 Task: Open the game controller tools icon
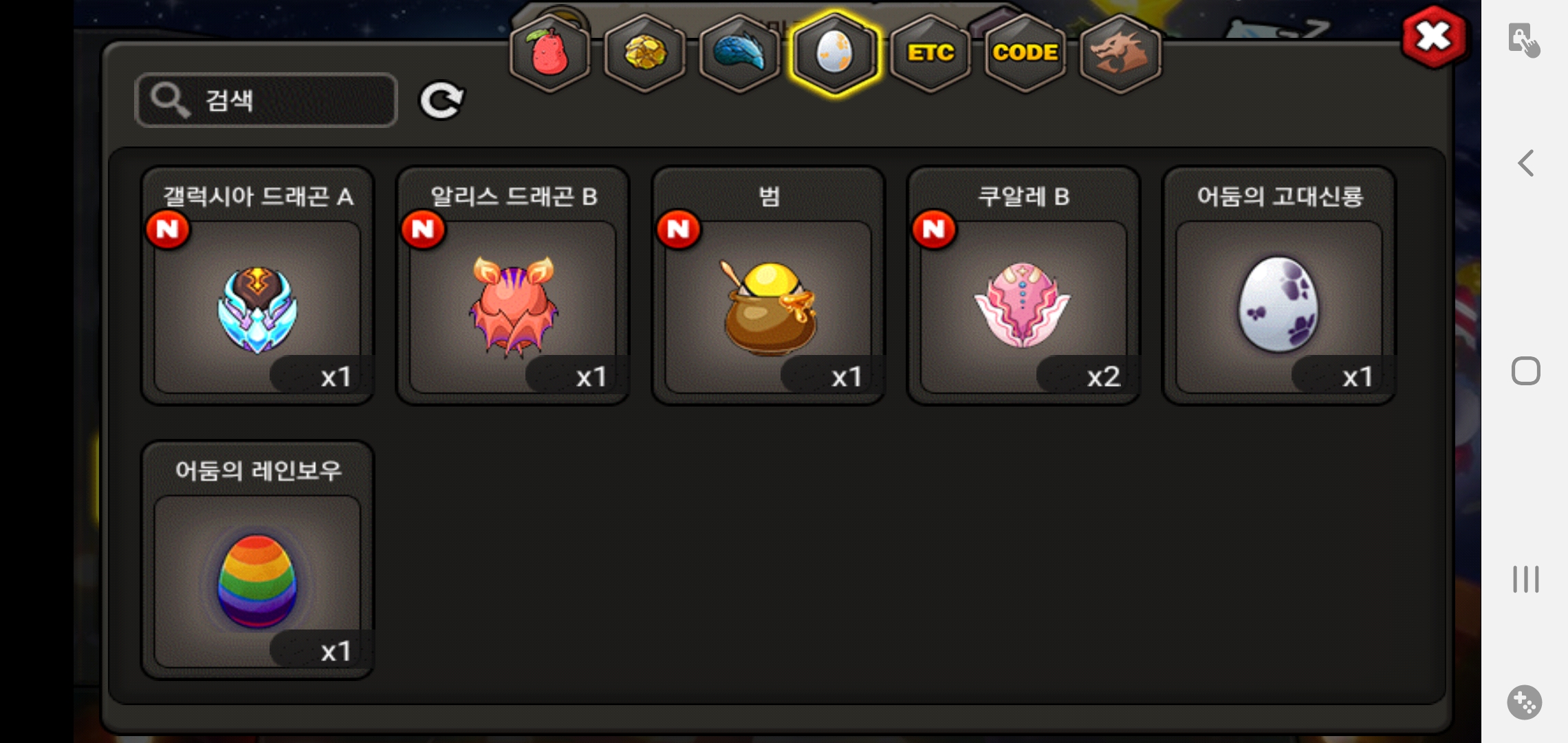click(1525, 702)
